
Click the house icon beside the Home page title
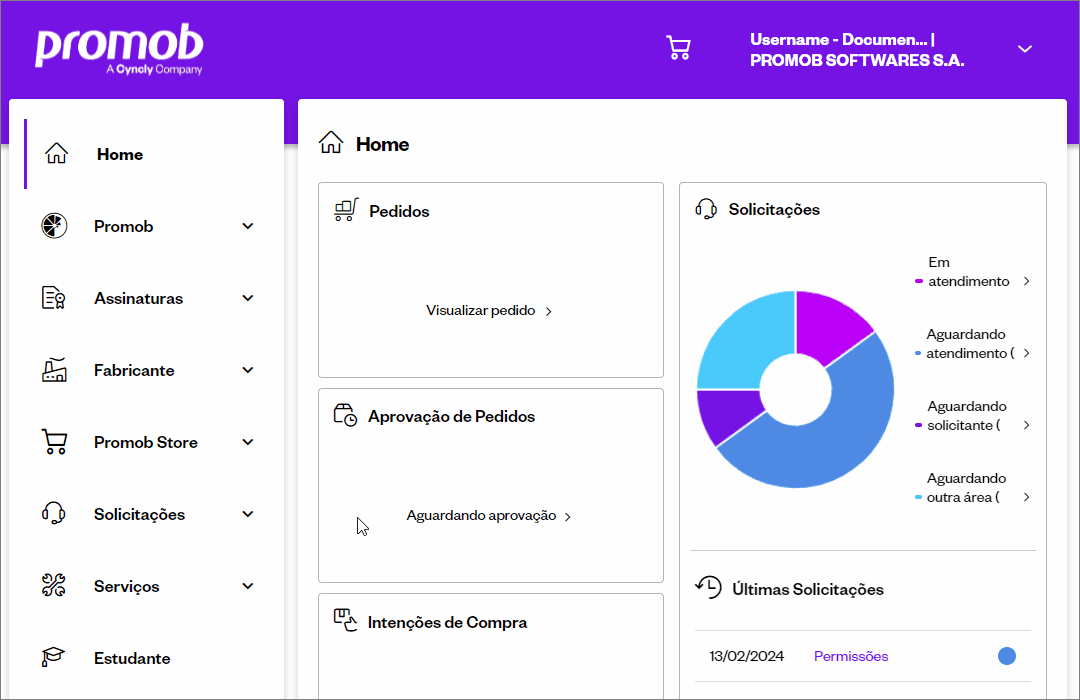331,143
